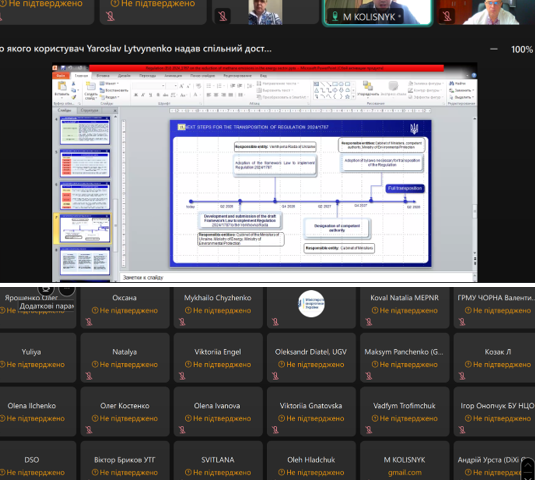Click the Full transposition box on the slide
This screenshot has height=480, width=542.
pos(405,188)
